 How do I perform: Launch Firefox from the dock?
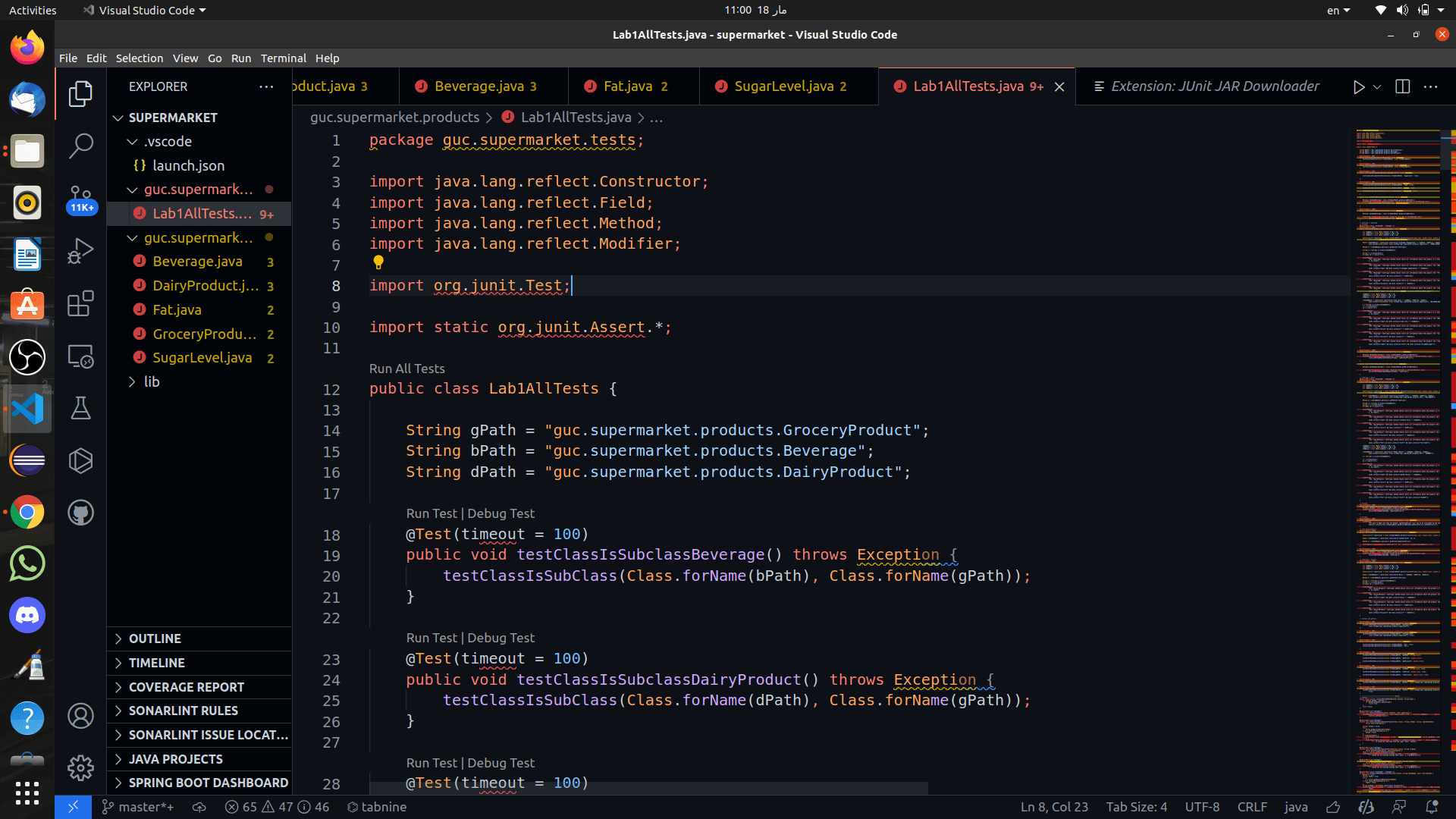coord(27,47)
